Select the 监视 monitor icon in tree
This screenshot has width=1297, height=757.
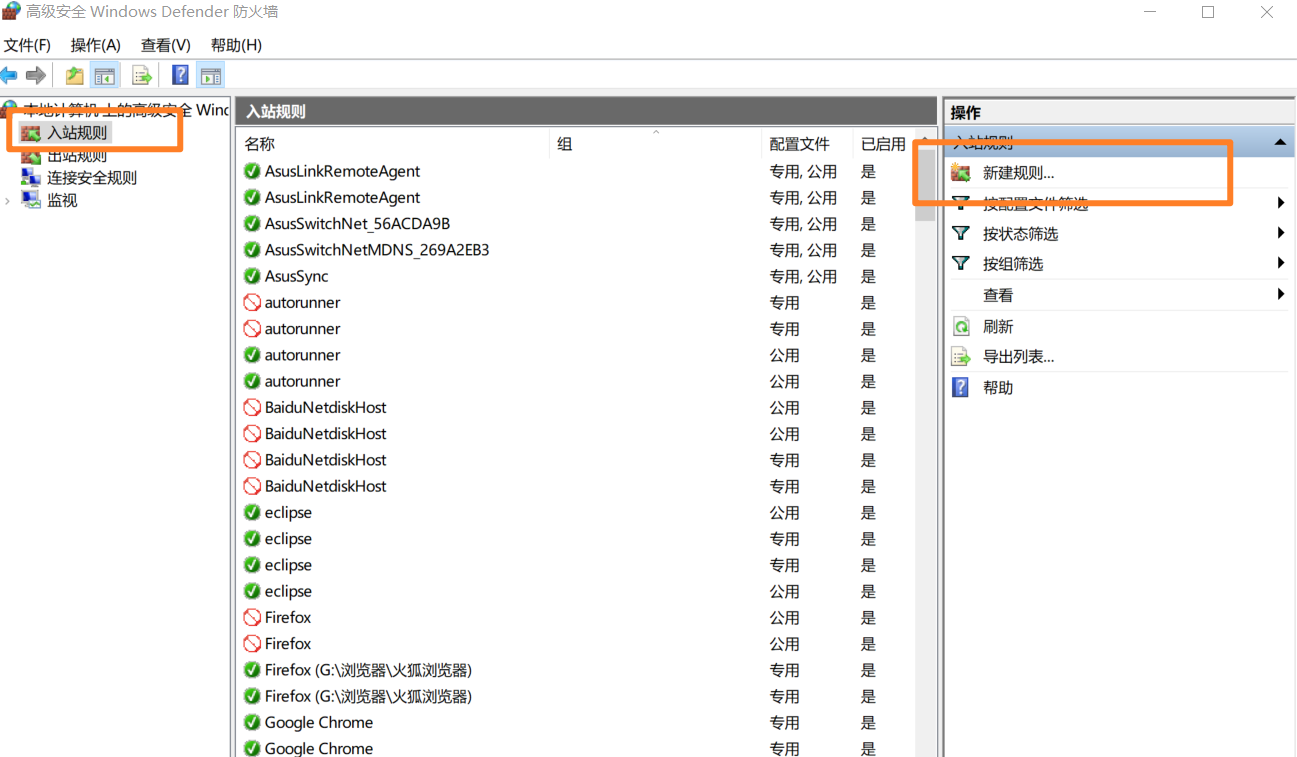[31, 200]
